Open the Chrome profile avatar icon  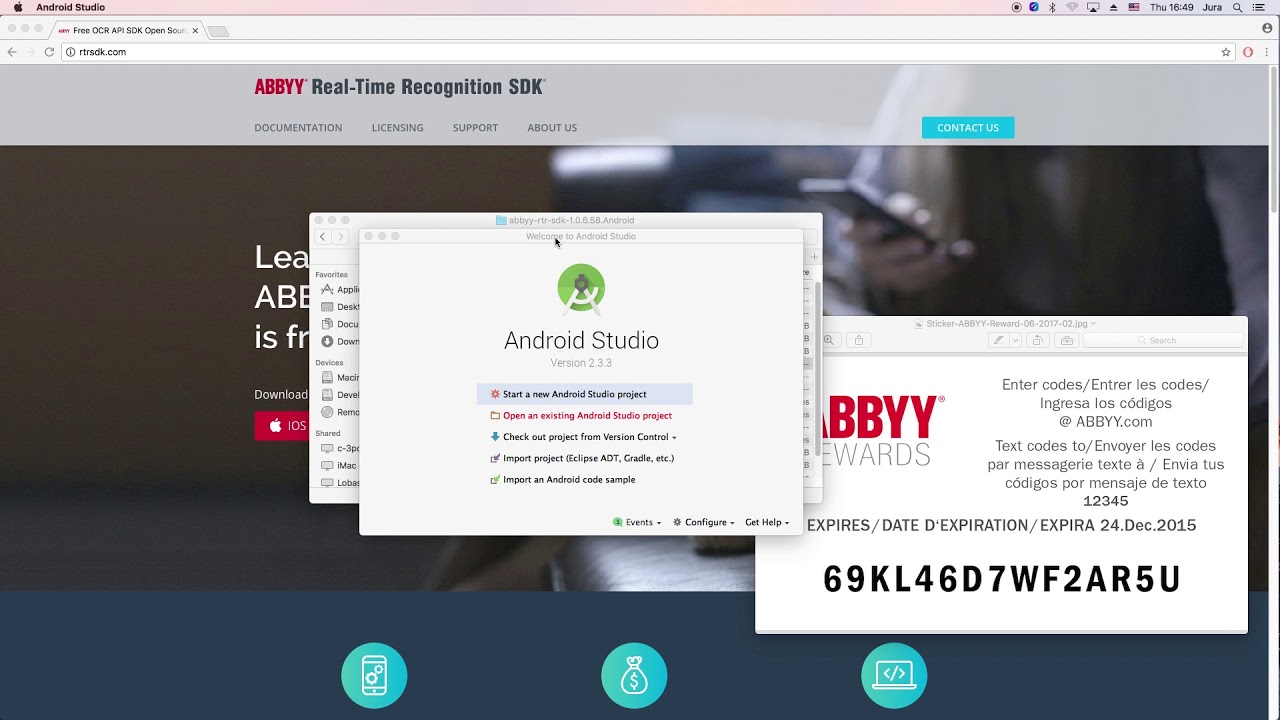pos(1268,30)
